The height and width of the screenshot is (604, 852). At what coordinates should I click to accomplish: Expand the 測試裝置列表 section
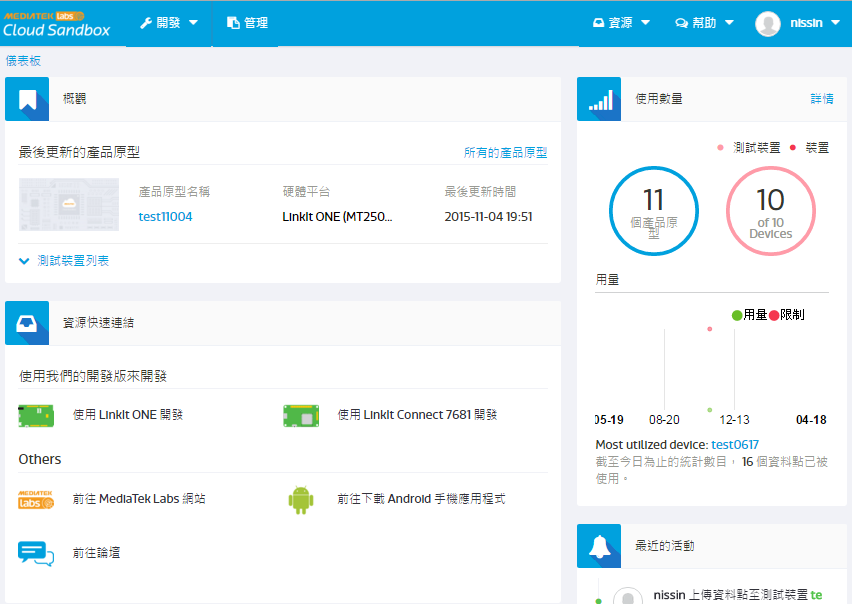click(x=65, y=261)
